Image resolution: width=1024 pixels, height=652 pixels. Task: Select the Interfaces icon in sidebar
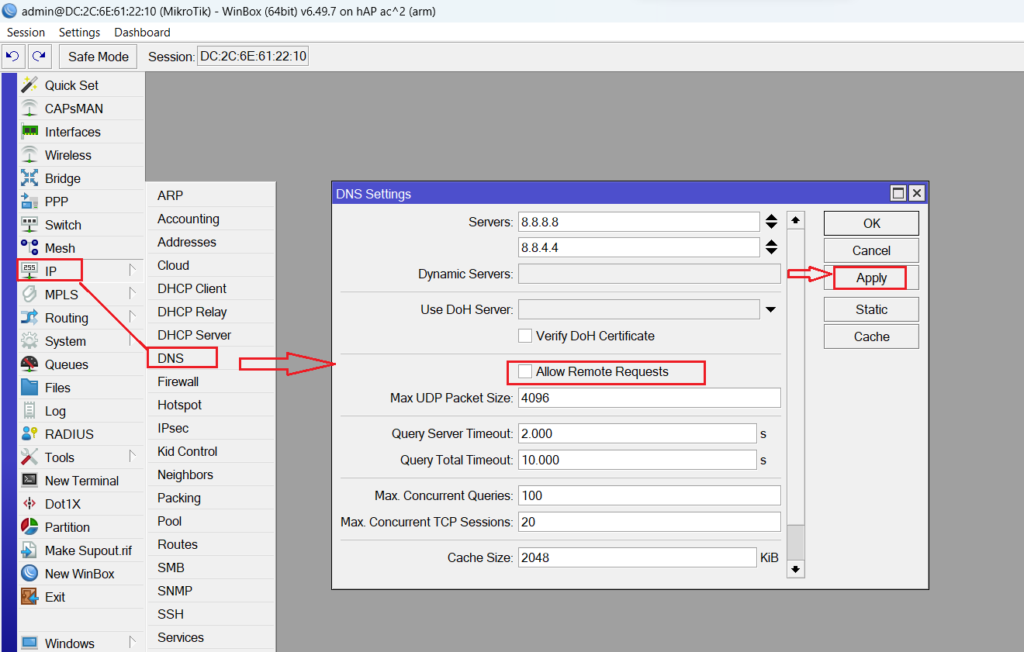30,132
